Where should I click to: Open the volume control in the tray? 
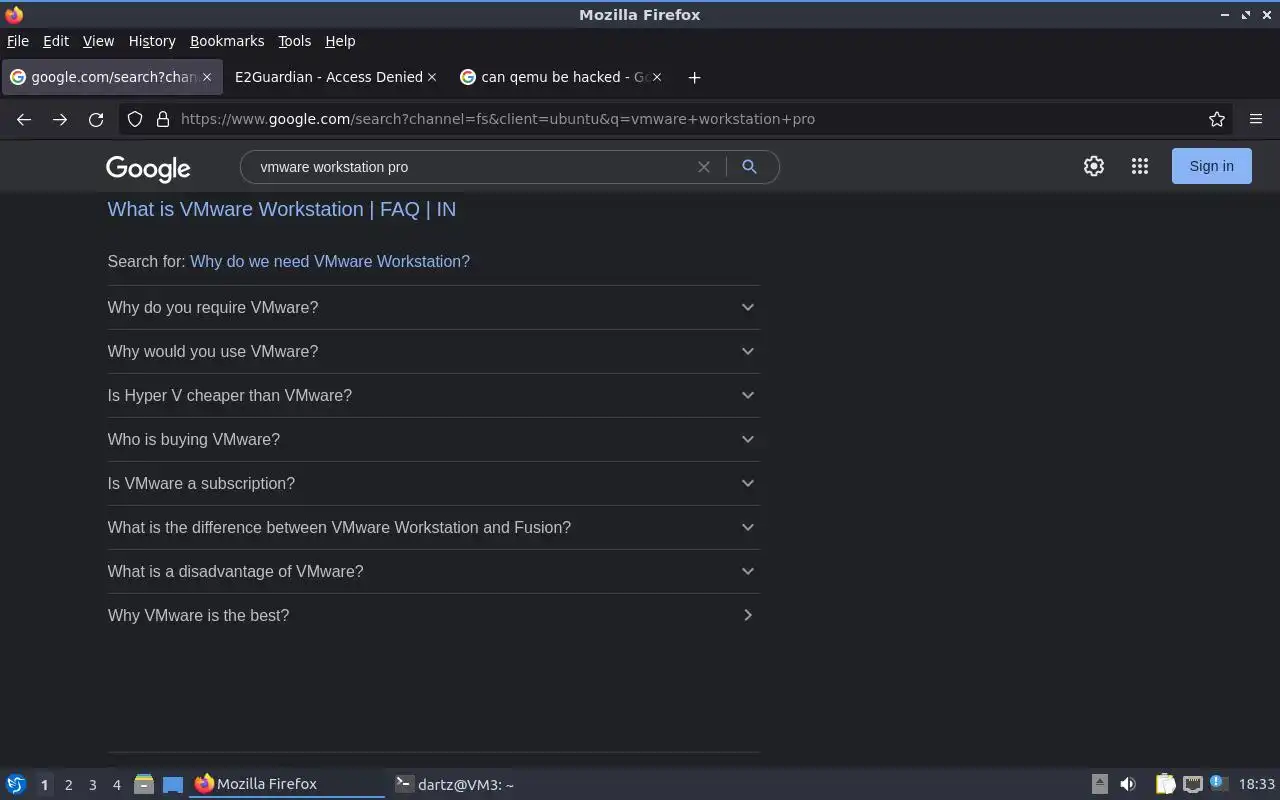(1128, 784)
